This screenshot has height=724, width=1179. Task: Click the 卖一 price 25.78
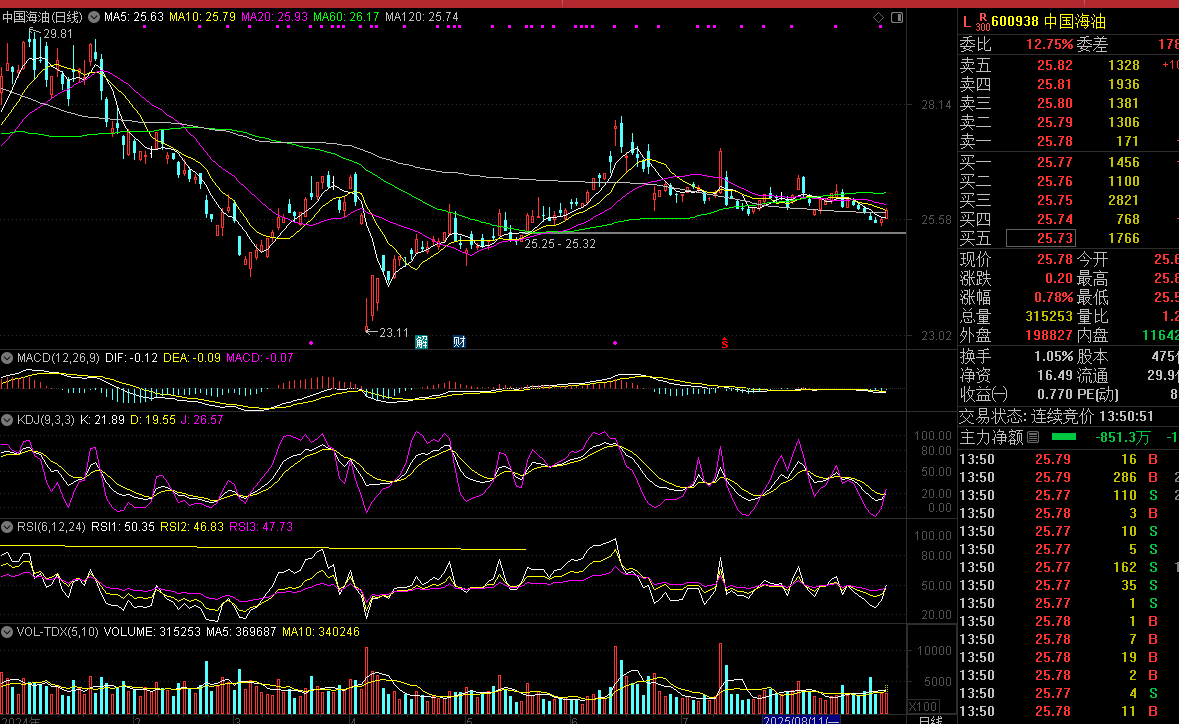(x=1054, y=141)
